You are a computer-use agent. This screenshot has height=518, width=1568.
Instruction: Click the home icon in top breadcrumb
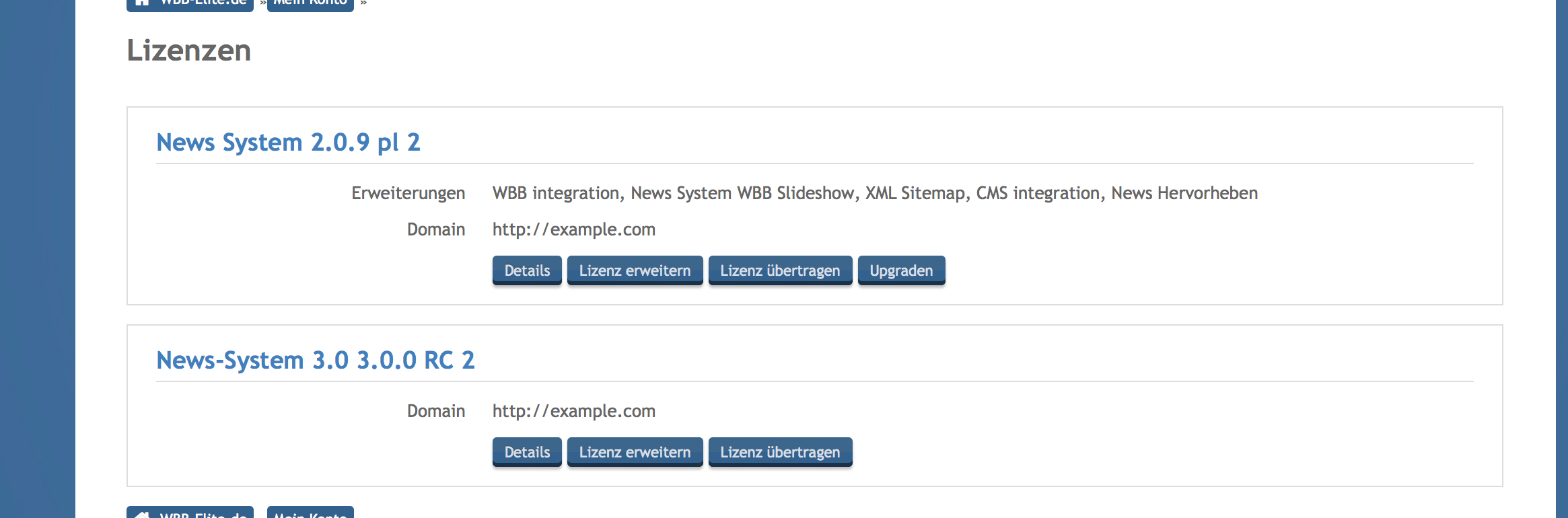pyautogui.click(x=142, y=3)
